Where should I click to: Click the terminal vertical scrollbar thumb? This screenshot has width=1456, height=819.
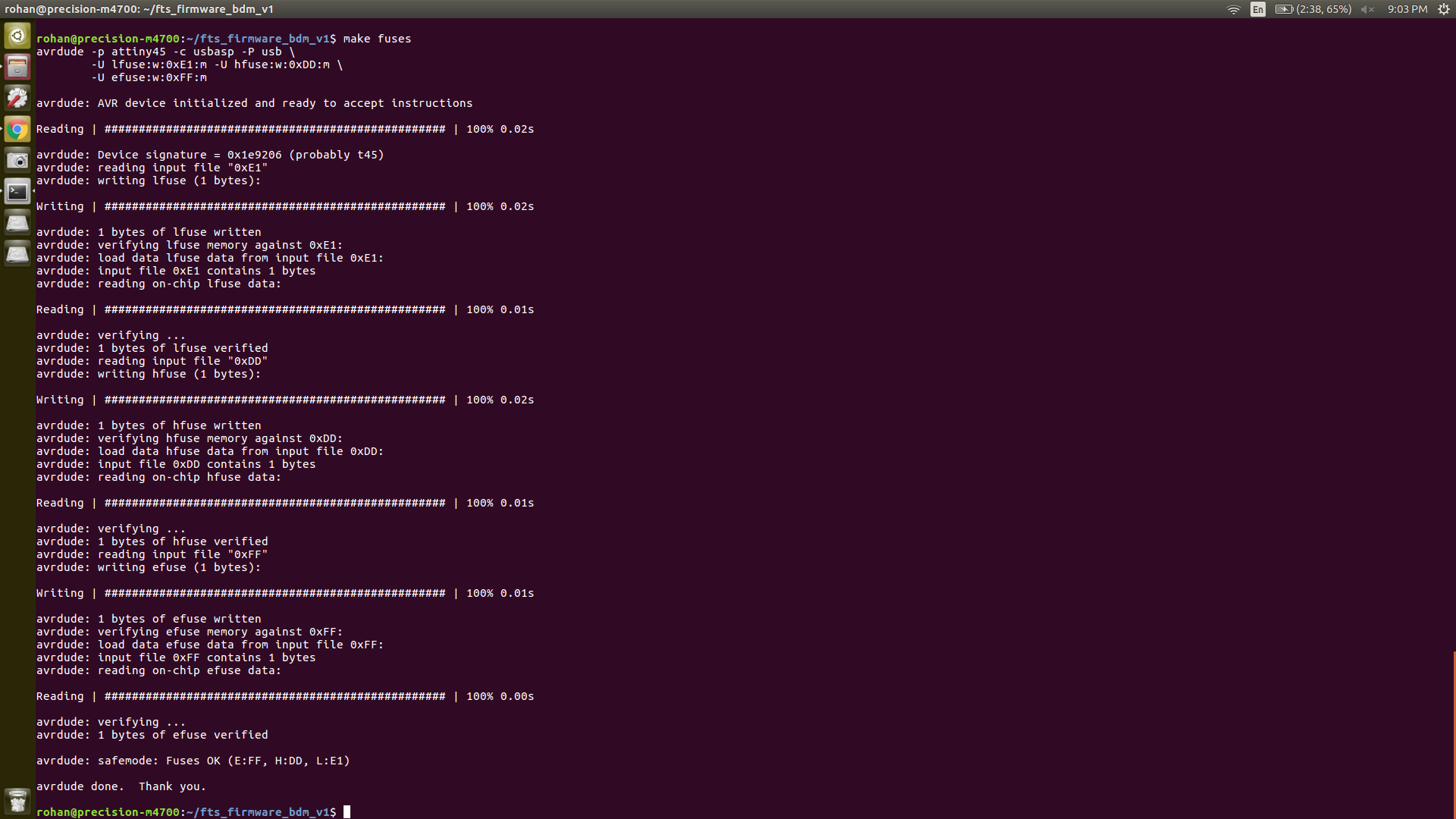click(1454, 734)
